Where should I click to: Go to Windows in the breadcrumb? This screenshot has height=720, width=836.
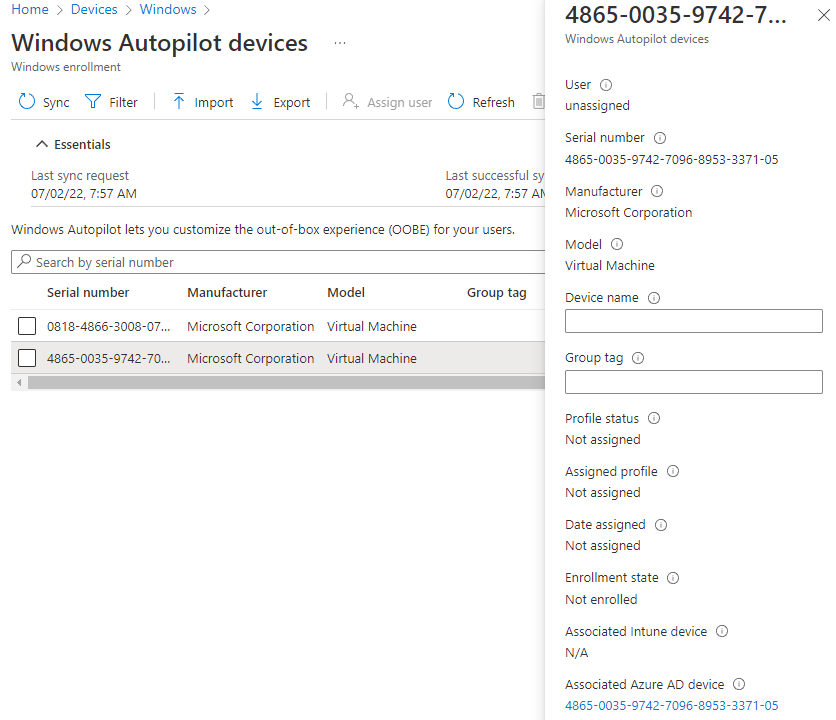(x=168, y=9)
